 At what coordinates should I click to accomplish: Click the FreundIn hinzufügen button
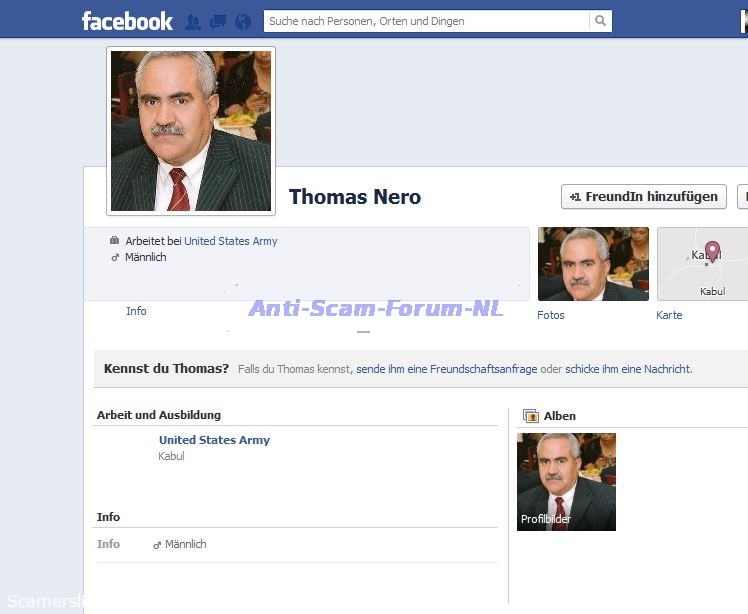[644, 197]
